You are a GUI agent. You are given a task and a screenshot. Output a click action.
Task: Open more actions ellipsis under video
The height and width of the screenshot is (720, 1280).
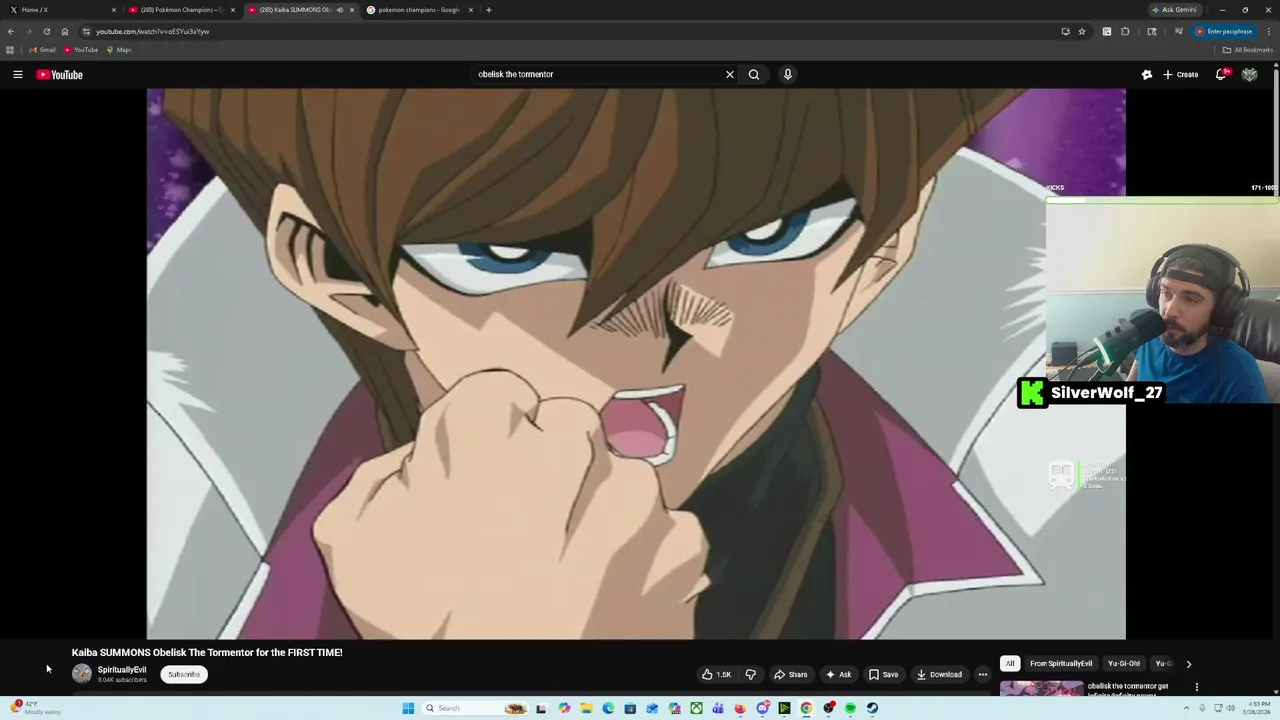point(982,674)
